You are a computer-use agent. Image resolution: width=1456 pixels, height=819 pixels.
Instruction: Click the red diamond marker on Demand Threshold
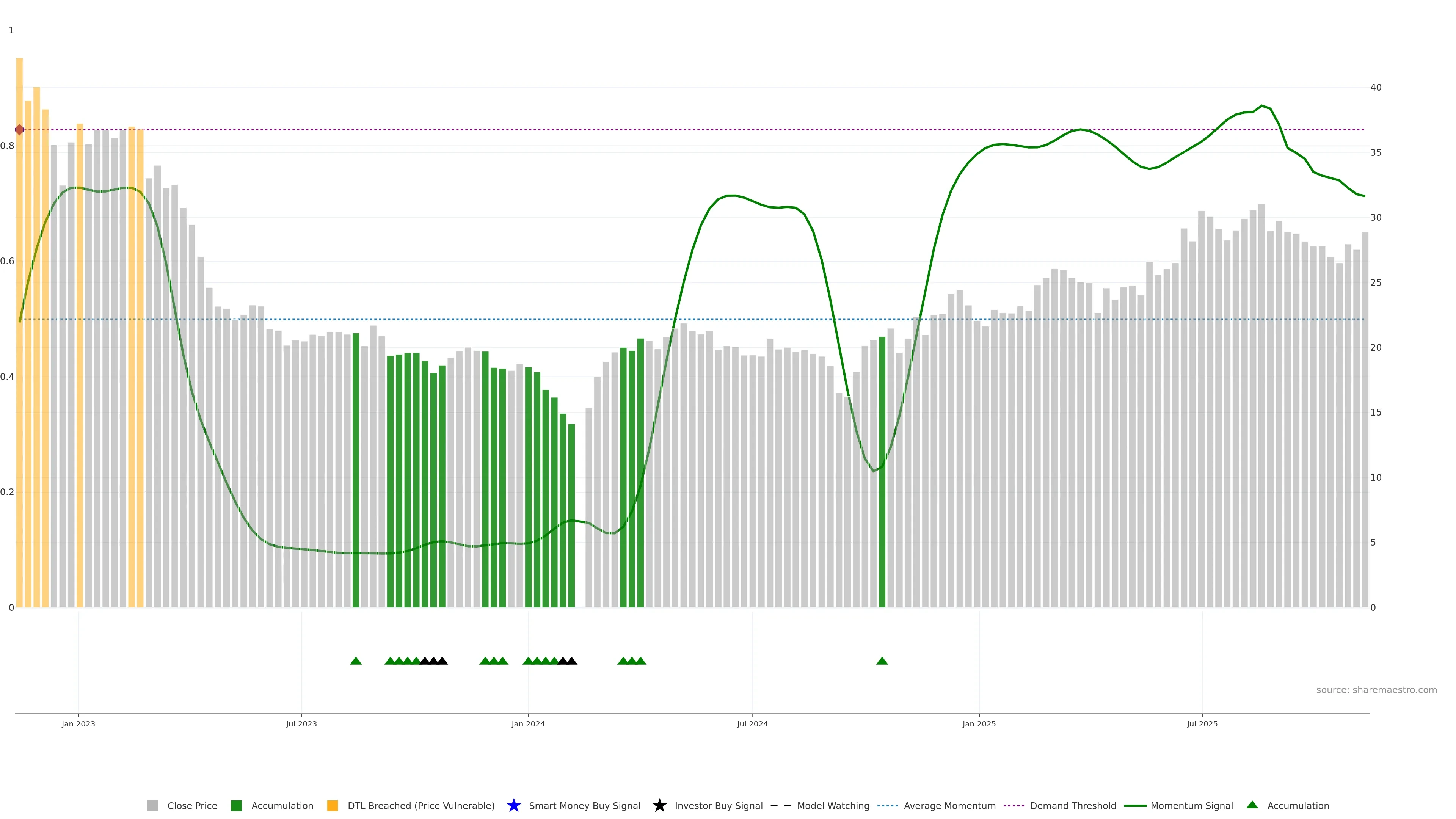click(x=20, y=130)
